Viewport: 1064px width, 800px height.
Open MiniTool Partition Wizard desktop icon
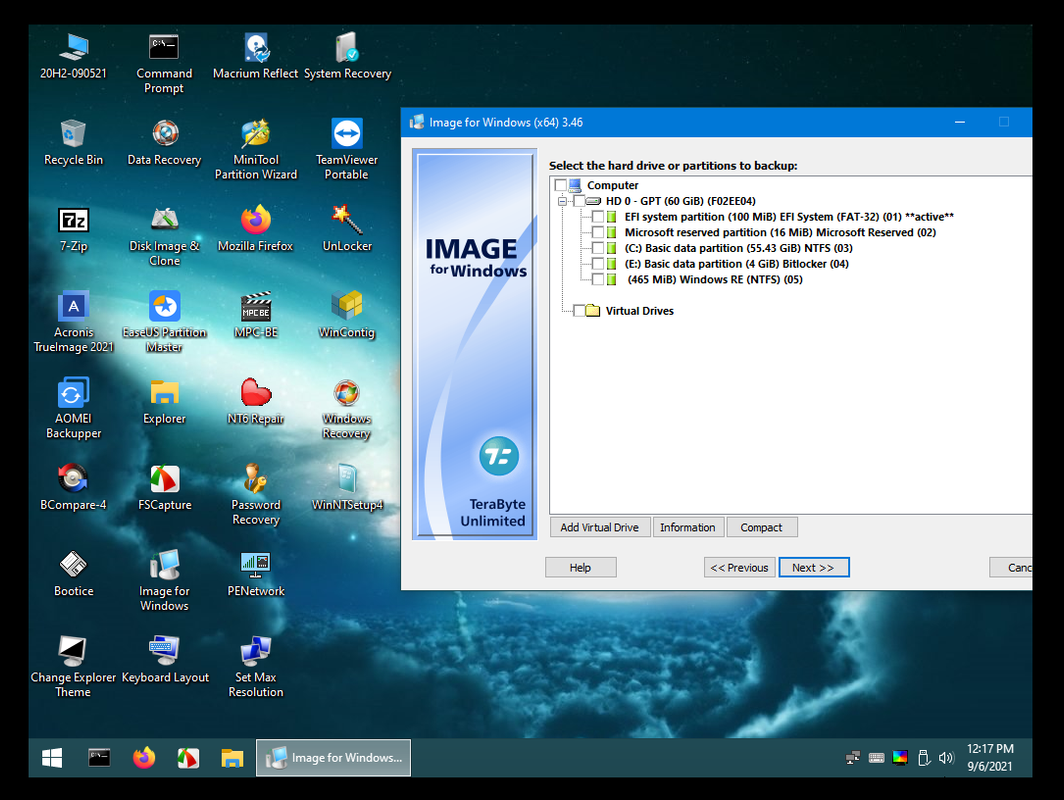click(256, 150)
